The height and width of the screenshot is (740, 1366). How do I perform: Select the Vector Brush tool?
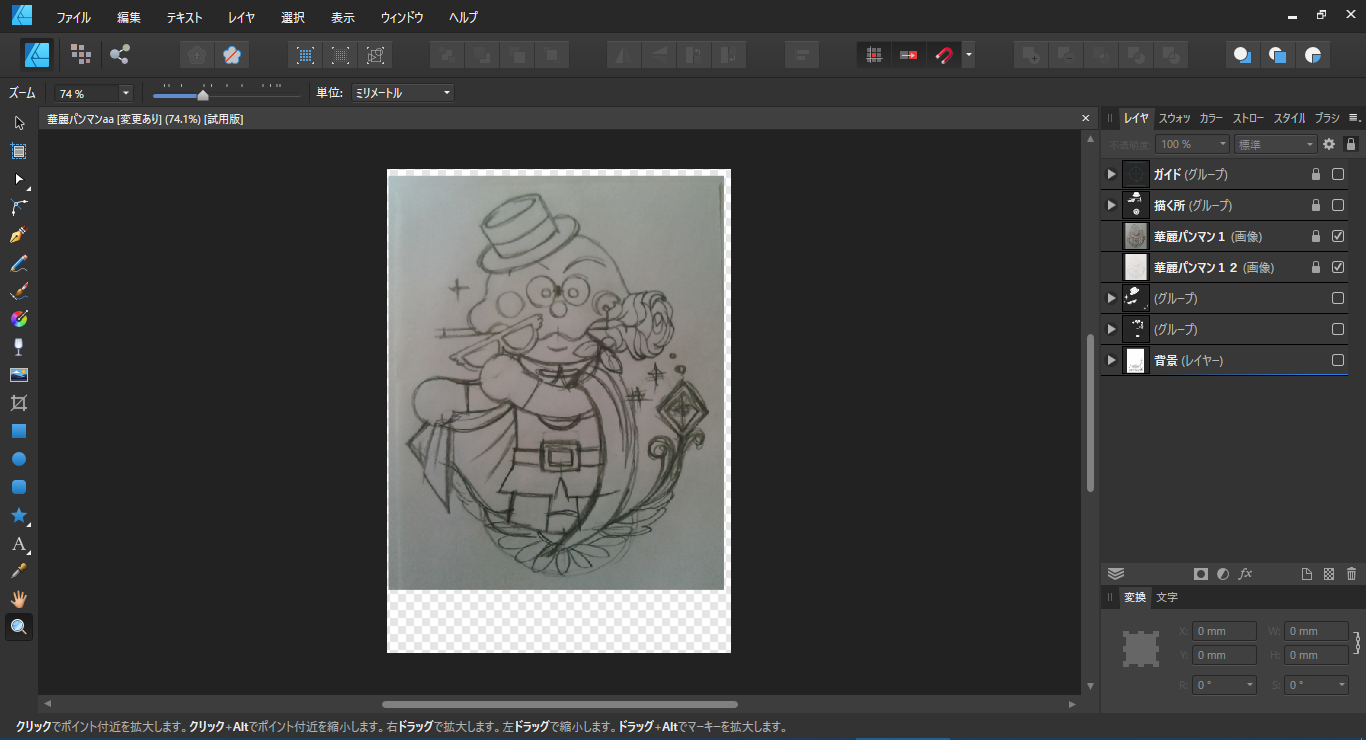coord(18,291)
